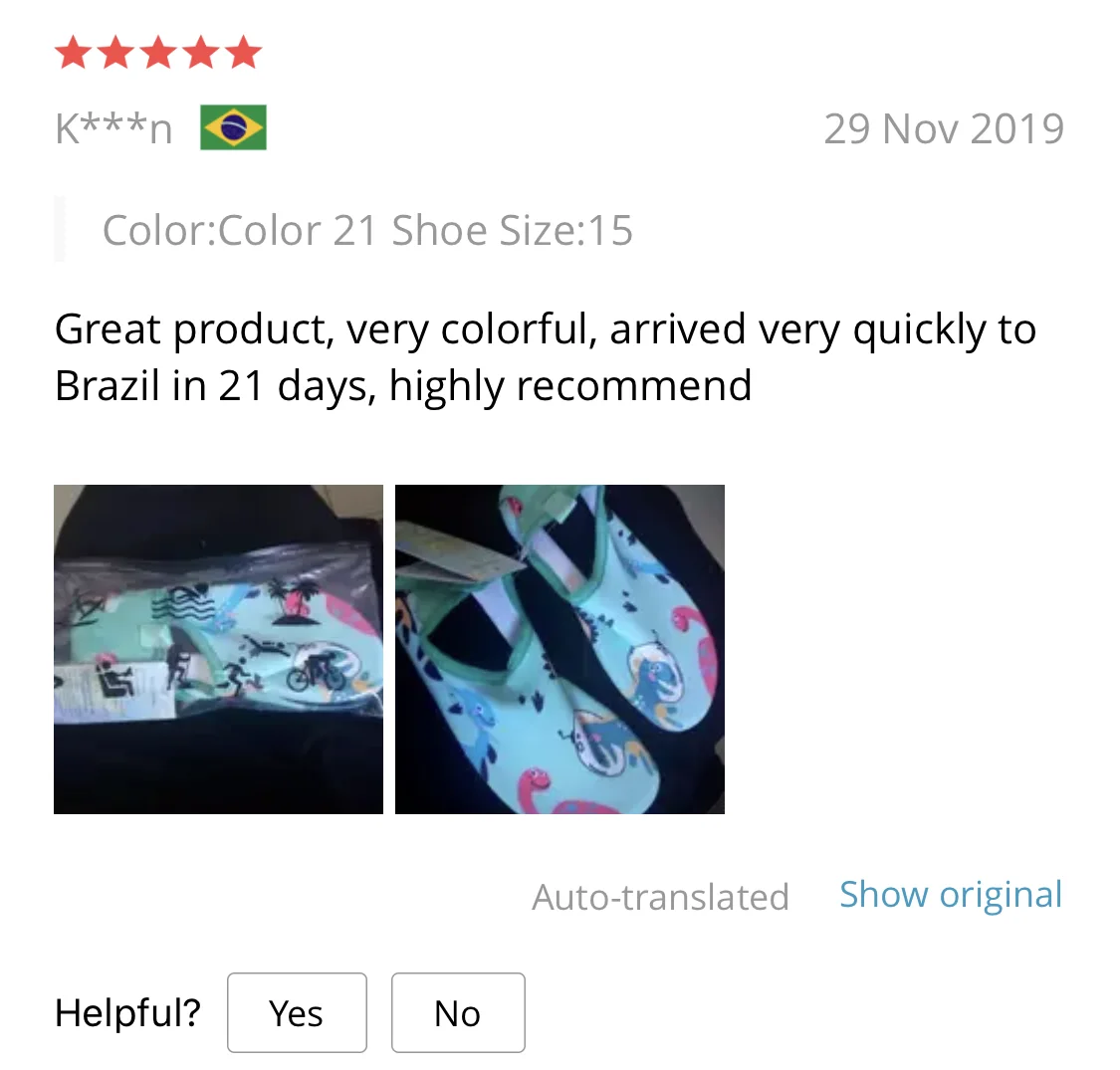
Task: Click the fourth red rating star
Action: (202, 53)
